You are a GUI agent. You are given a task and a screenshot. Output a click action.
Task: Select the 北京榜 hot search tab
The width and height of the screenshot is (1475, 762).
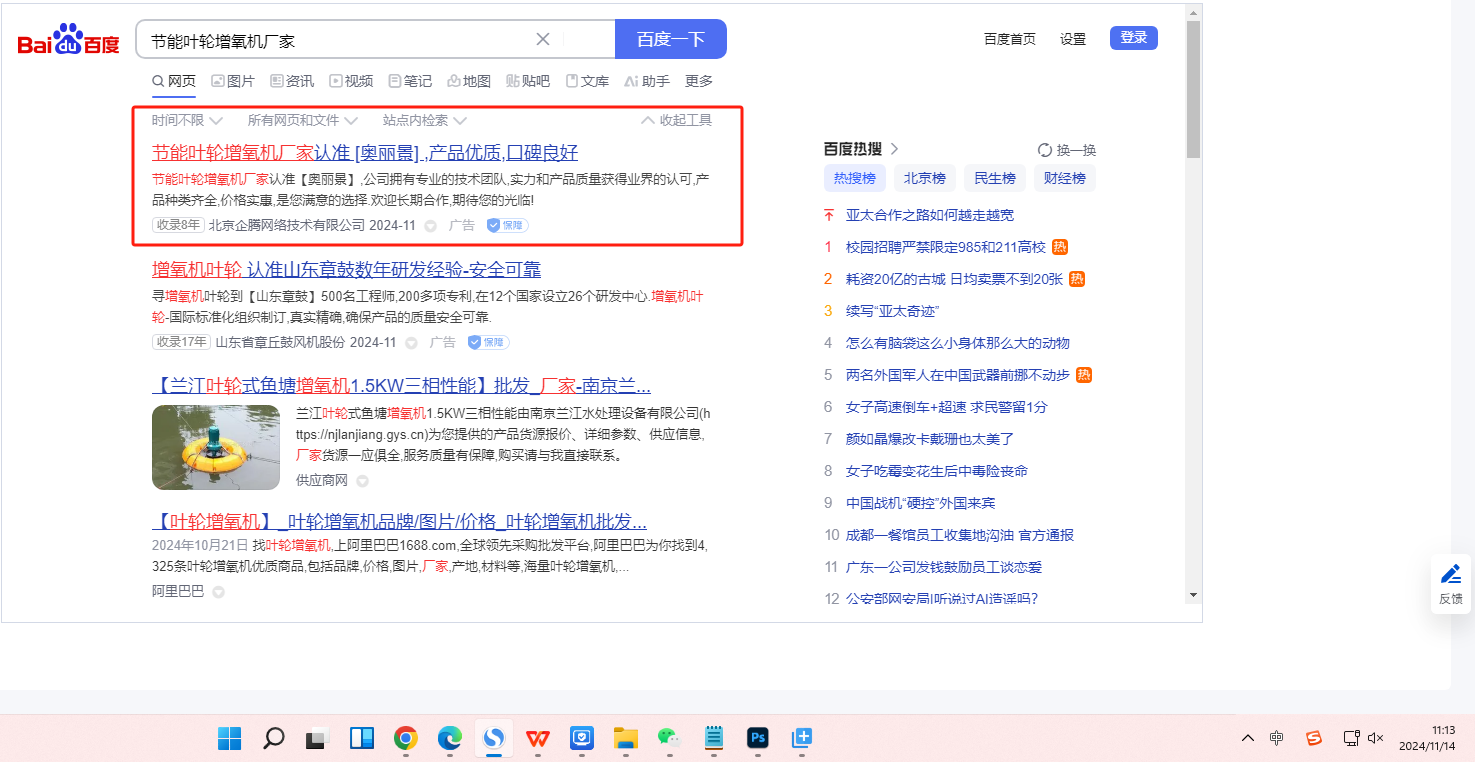924,178
